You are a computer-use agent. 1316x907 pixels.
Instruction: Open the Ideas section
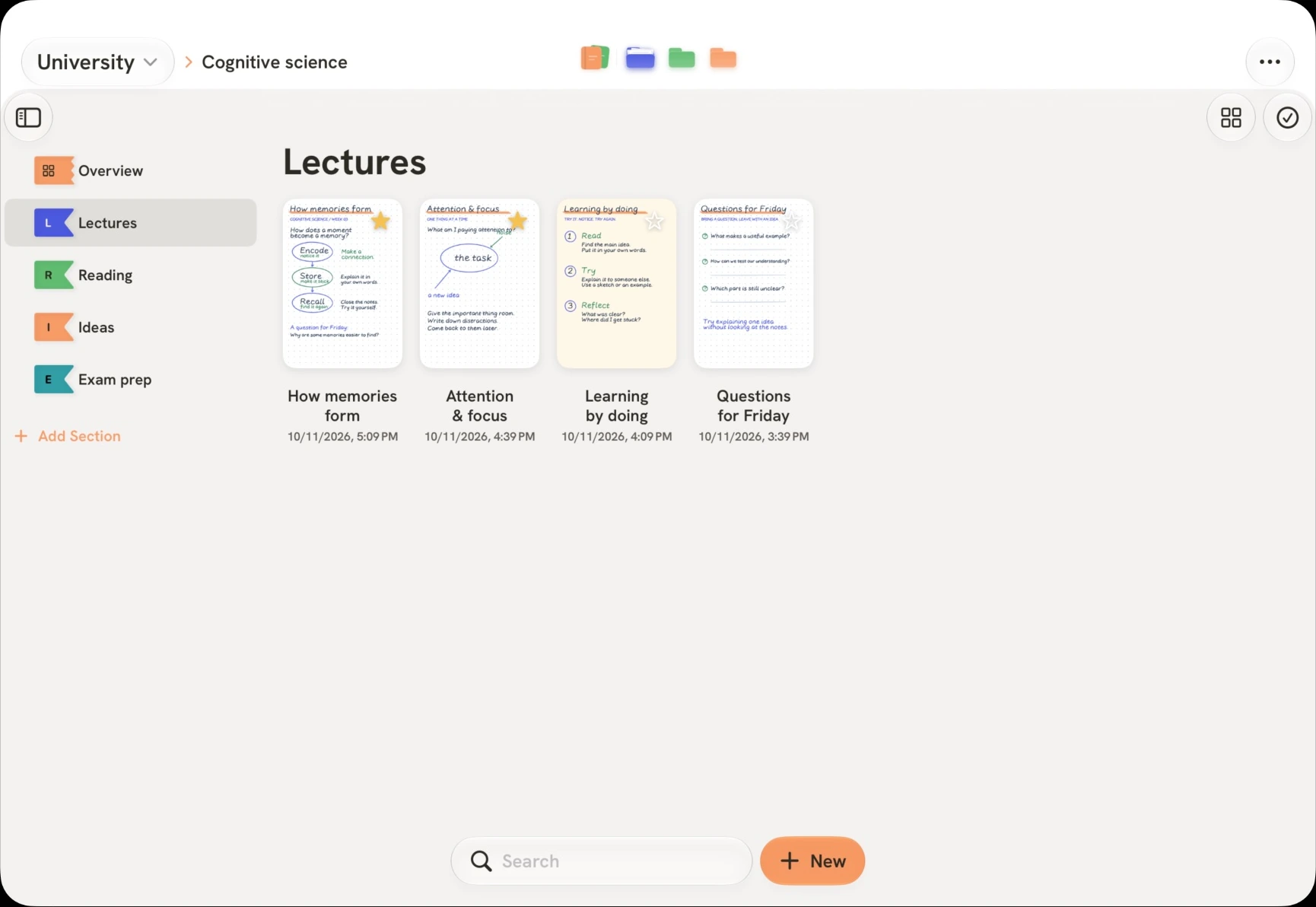click(x=131, y=327)
